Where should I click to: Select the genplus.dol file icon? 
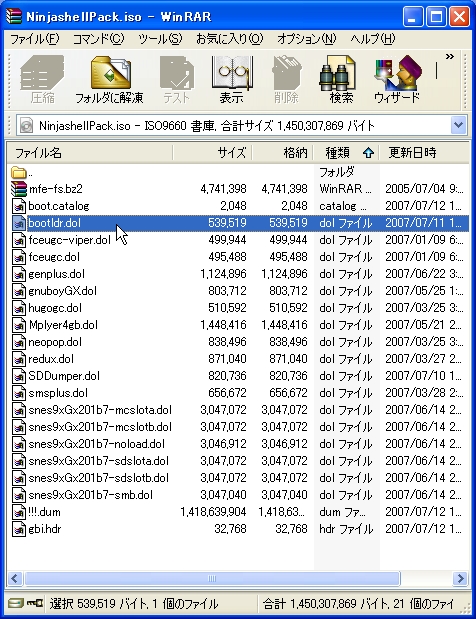pyautogui.click(x=19, y=274)
